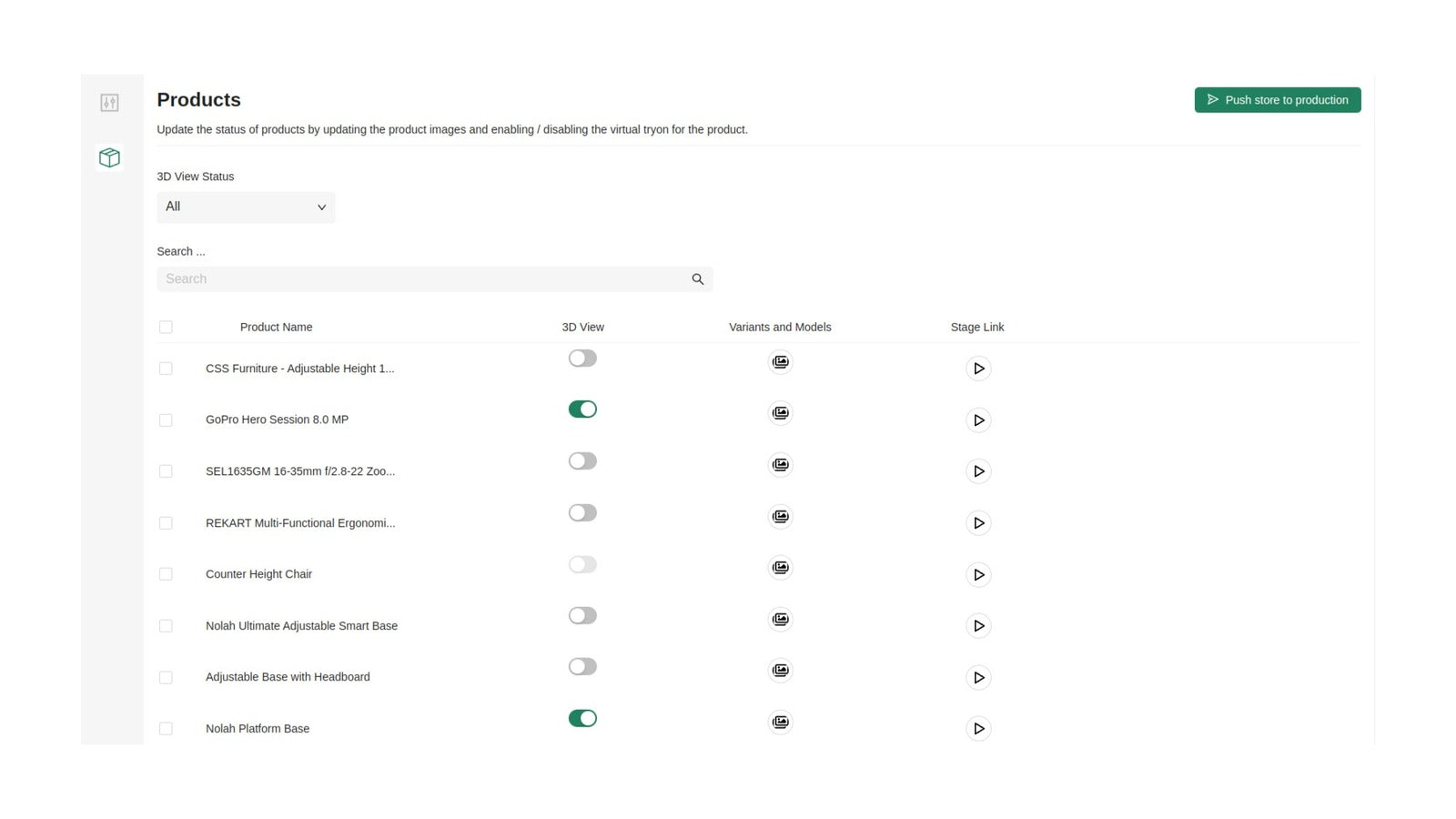Click the dropdown chevron showing All
The width and height of the screenshot is (1456, 819).
coord(321,207)
